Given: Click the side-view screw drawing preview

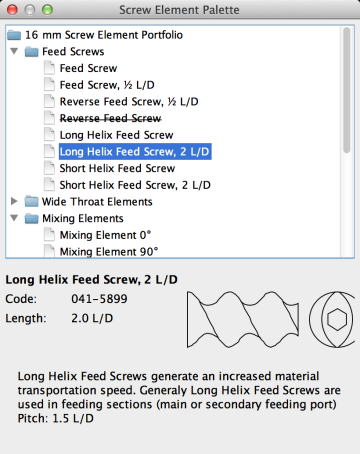Looking at the screenshot, I should point(243,320).
